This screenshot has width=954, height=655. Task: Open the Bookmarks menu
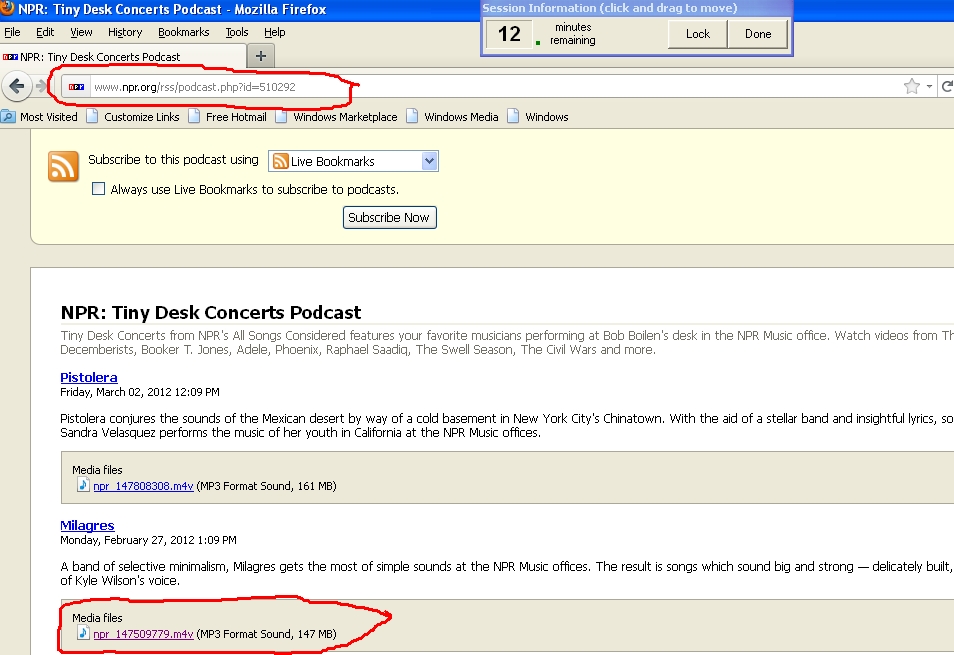click(184, 32)
